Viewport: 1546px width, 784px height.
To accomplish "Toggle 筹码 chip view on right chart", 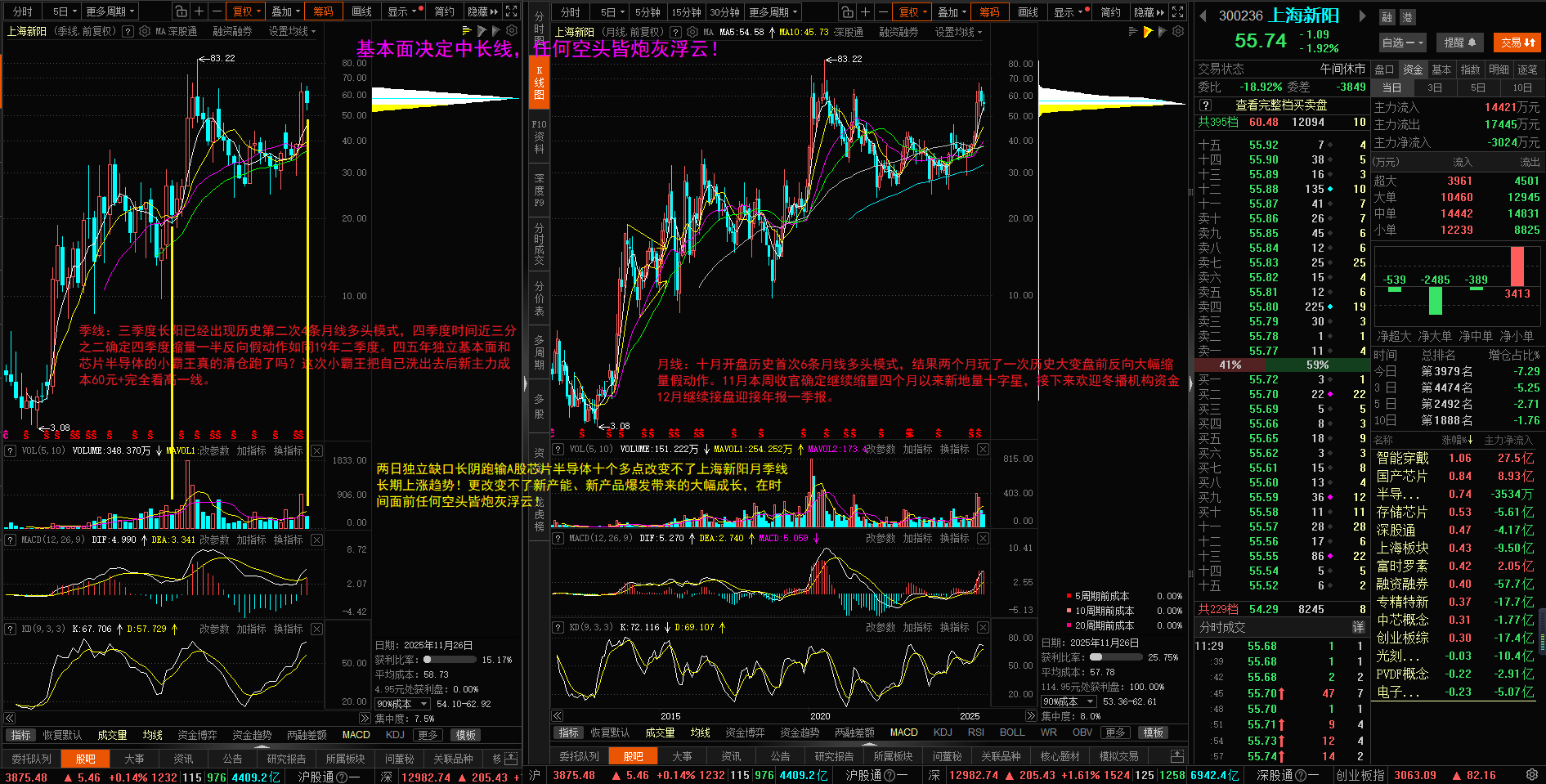I will pyautogui.click(x=990, y=11).
